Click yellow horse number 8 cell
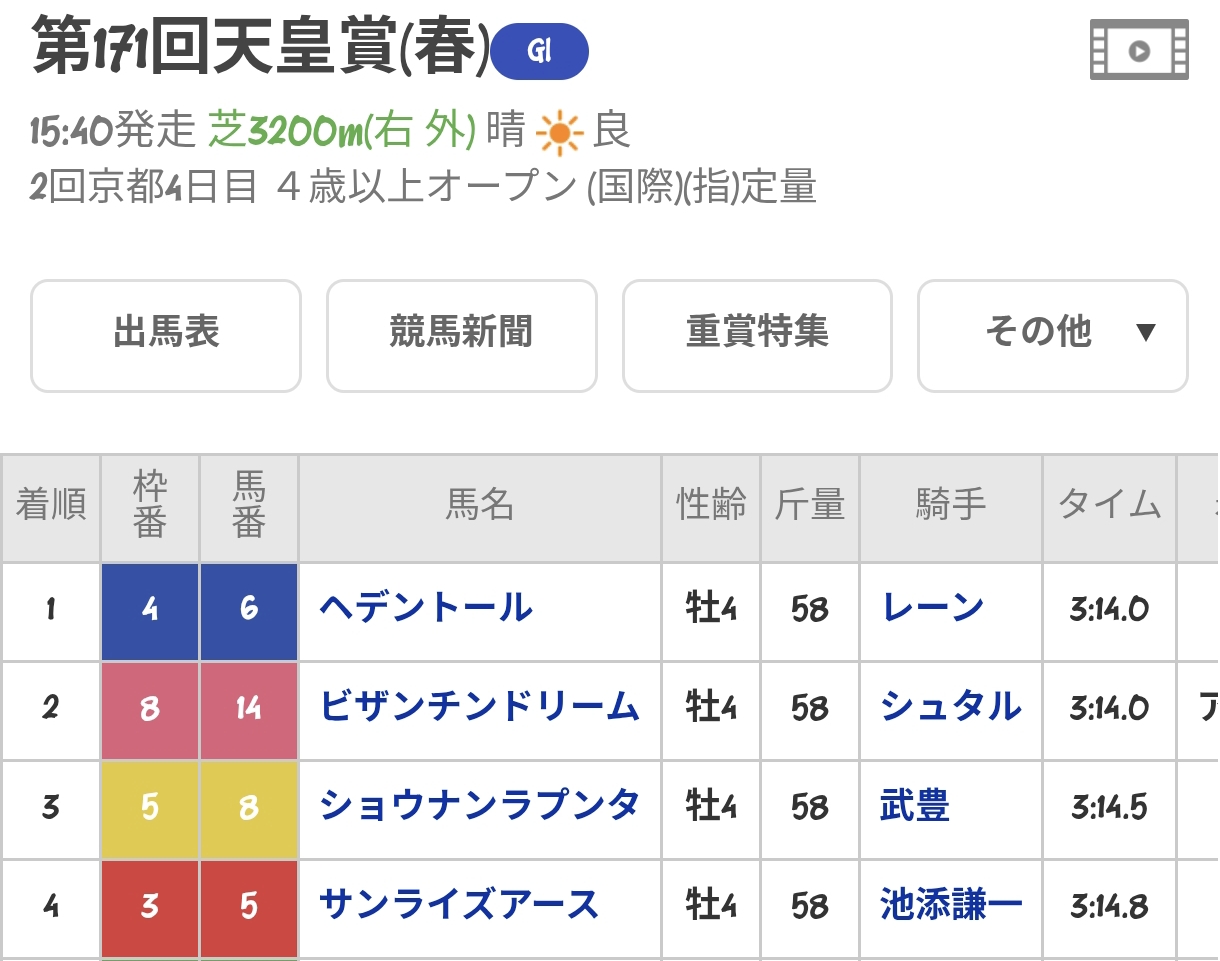This screenshot has height=961, width=1220. pos(249,807)
